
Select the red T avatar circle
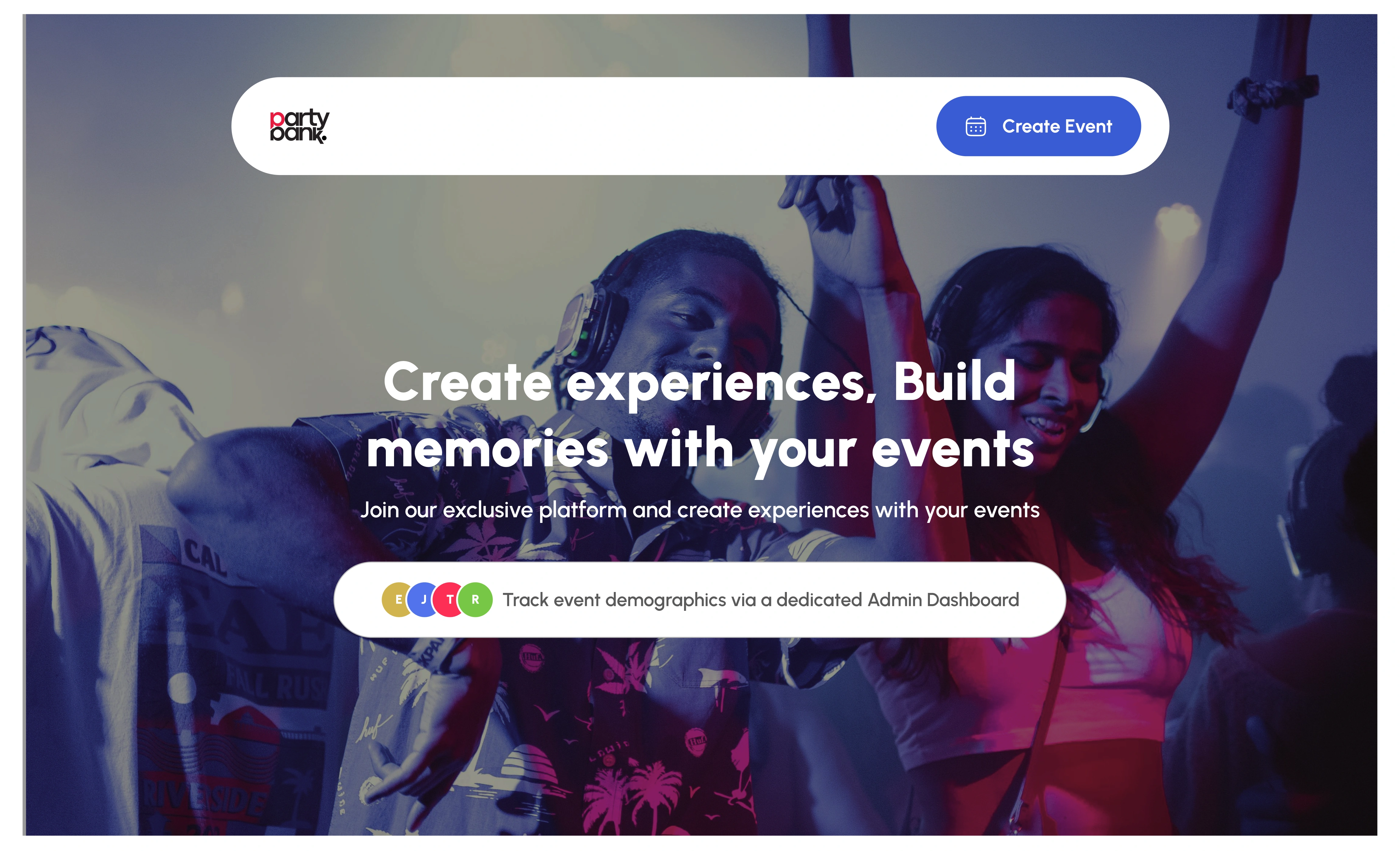(449, 599)
